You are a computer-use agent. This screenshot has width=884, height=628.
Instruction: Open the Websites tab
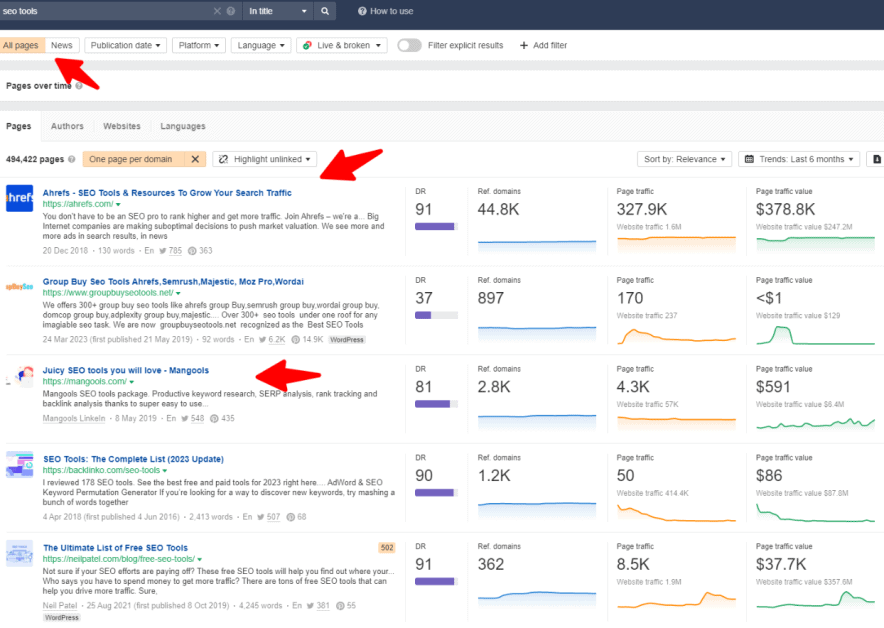click(x=122, y=126)
